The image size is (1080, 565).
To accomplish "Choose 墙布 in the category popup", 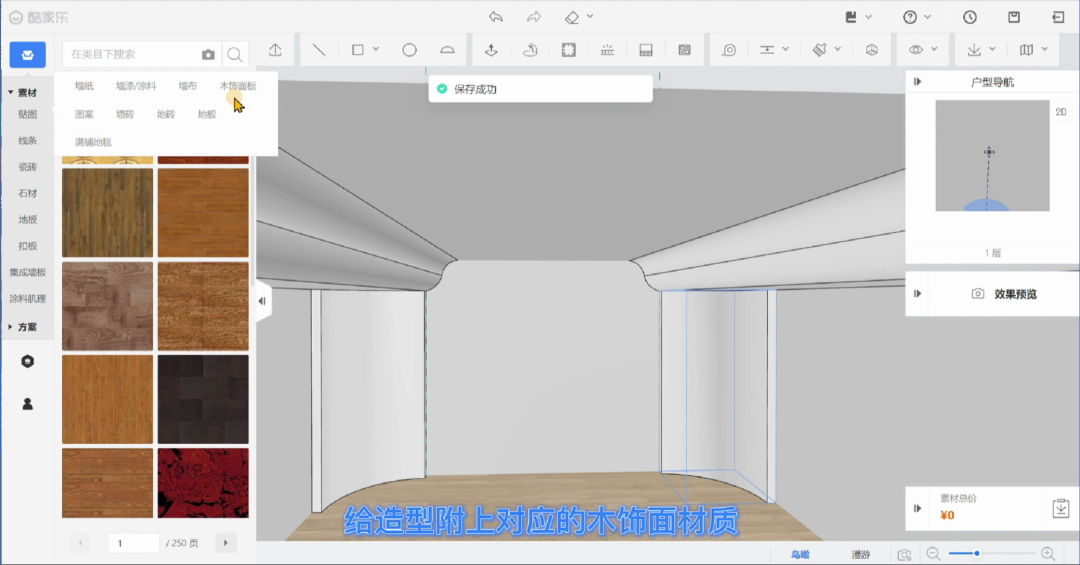I will point(187,86).
